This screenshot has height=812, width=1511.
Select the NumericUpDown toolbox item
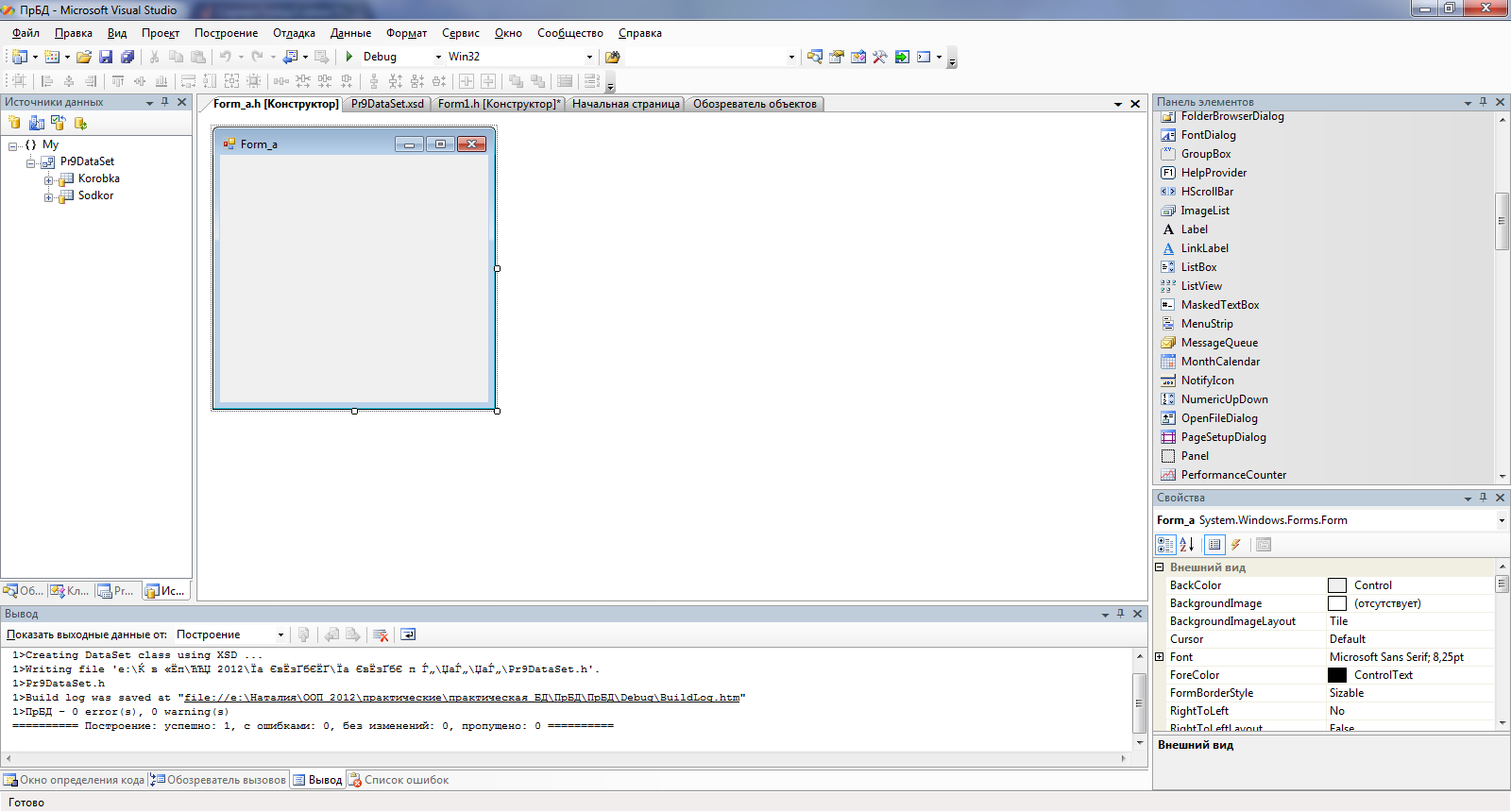1224,399
